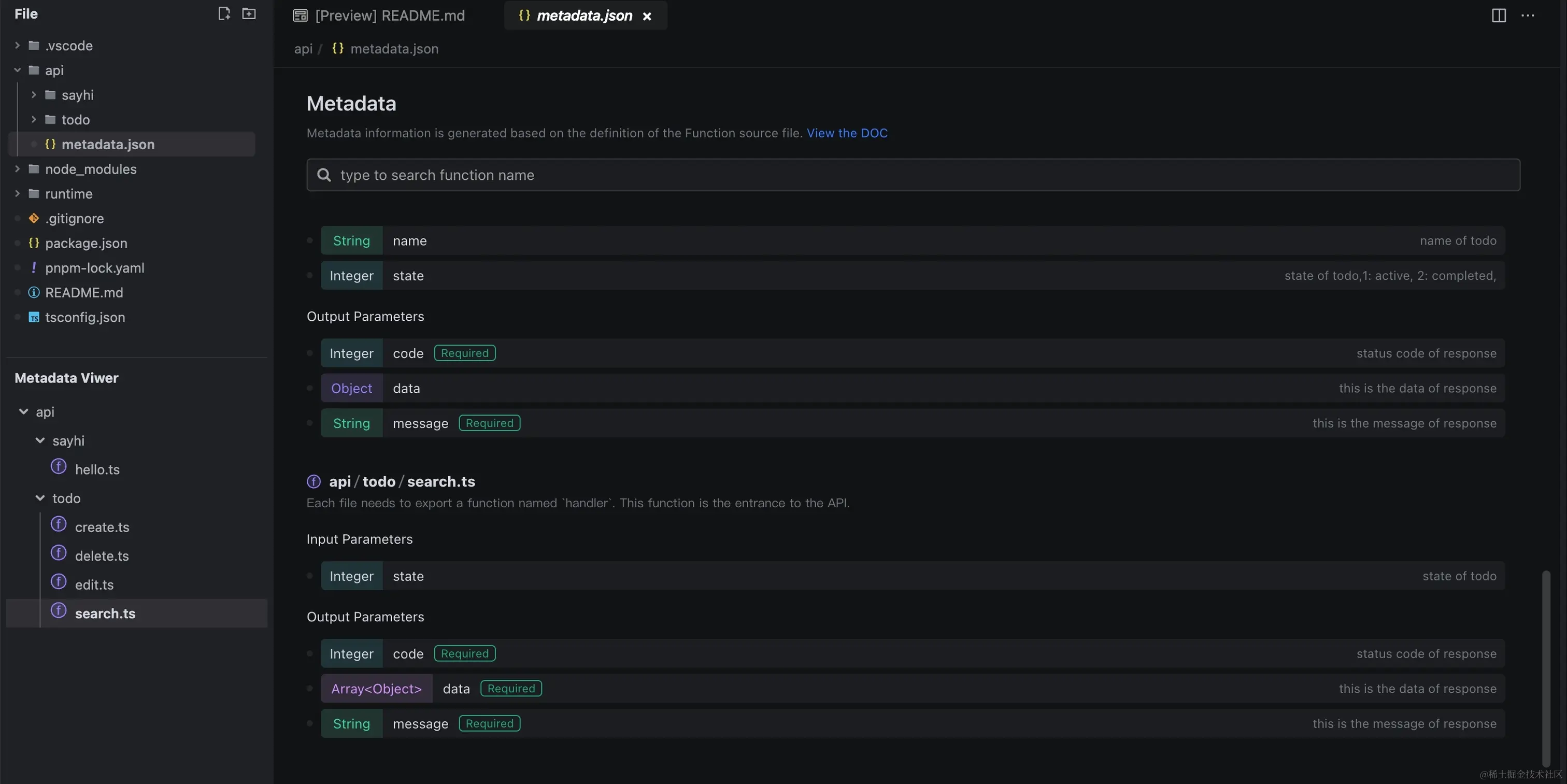Toggle the node parameter dot beside Integer state
Viewport: 1567px width, 784px height.
(310, 276)
